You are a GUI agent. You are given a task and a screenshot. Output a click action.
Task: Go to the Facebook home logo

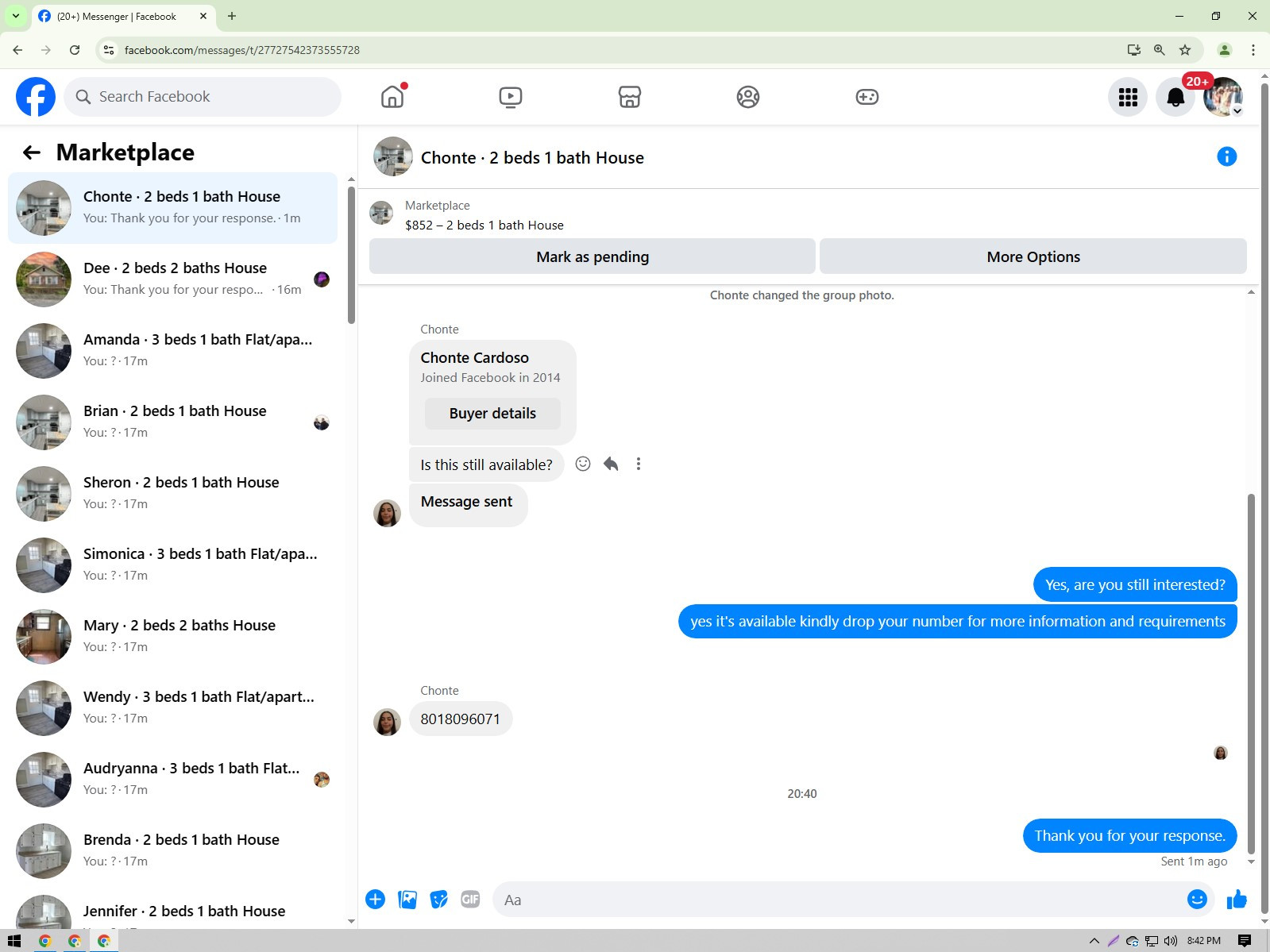pos(36,97)
